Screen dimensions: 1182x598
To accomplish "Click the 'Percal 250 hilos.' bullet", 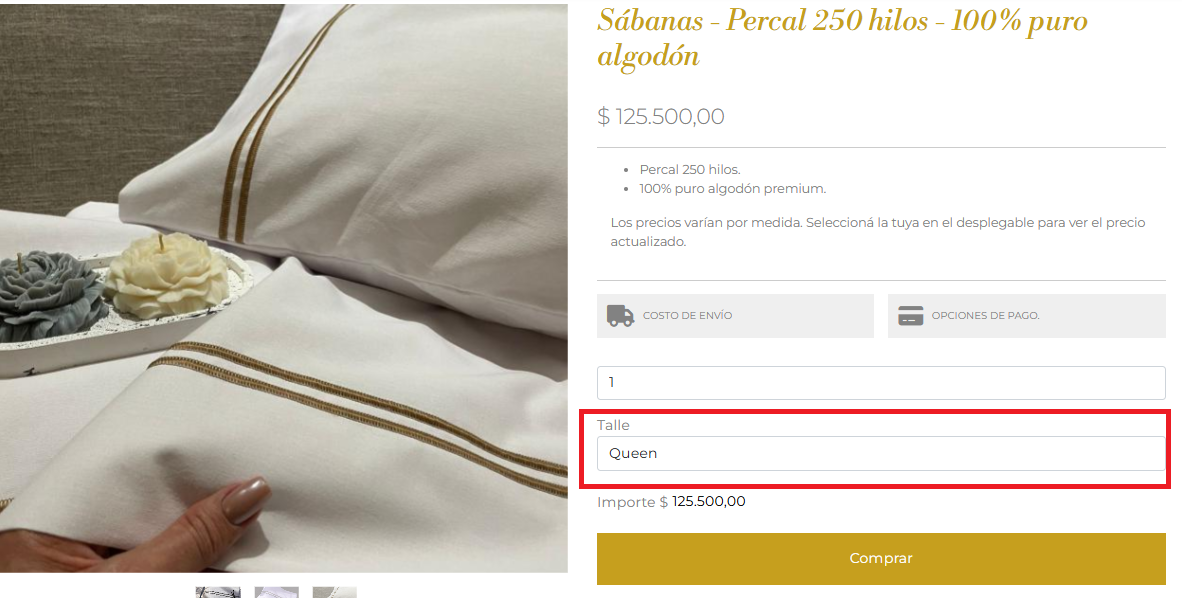I will 690,170.
